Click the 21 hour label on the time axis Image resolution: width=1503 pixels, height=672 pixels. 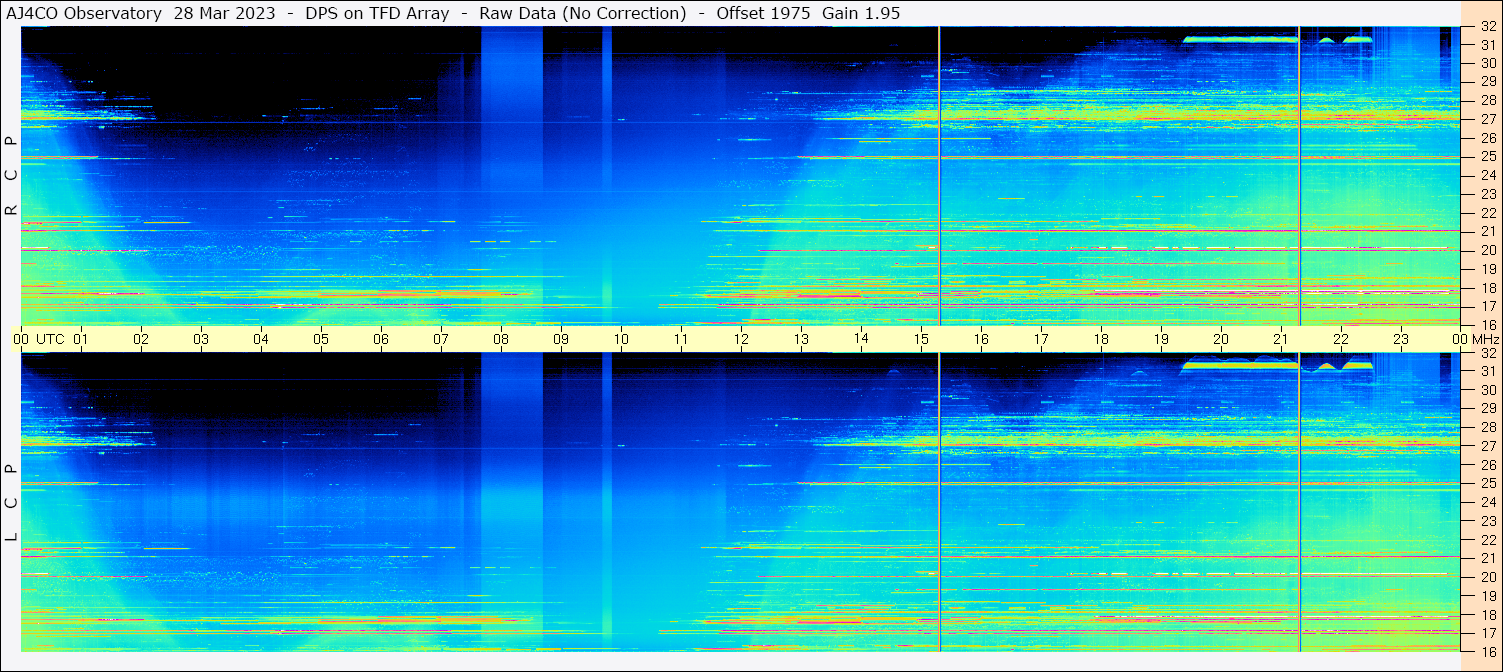coord(1281,339)
